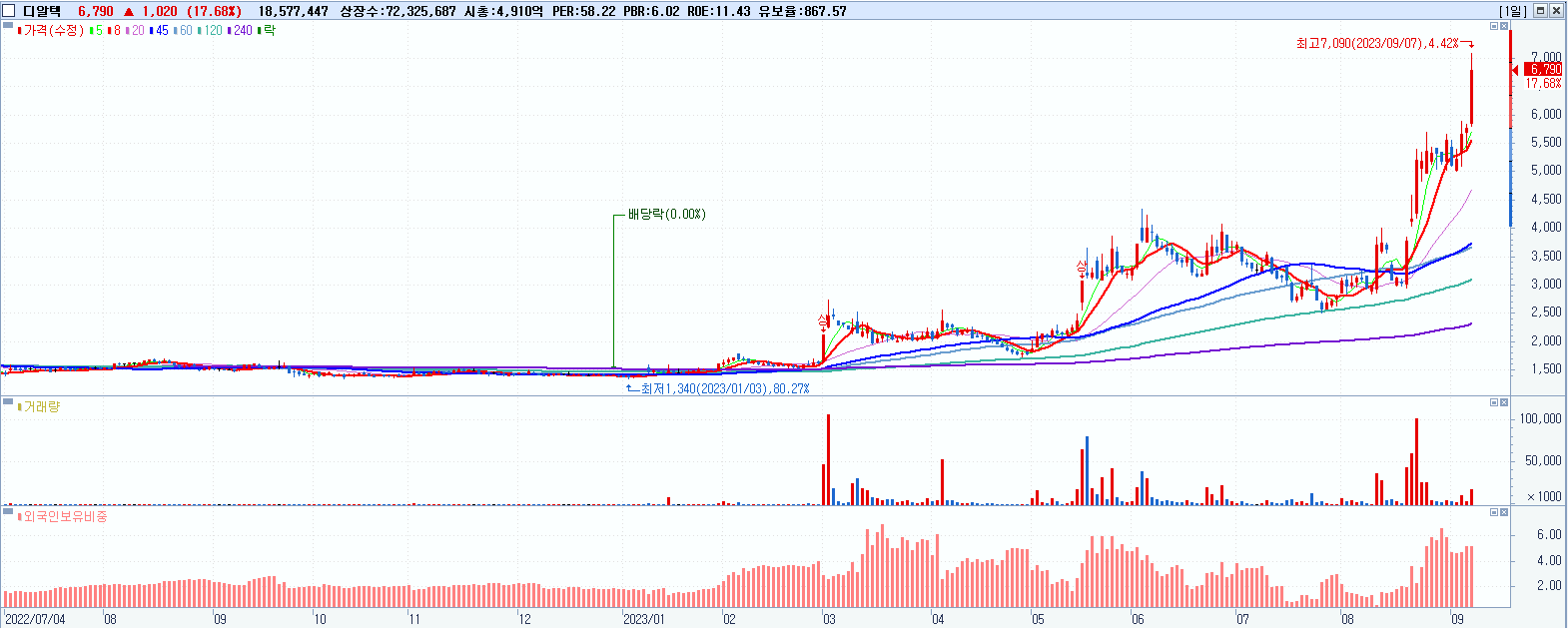Screen dimensions: 1568x628
Task: Click the 7,000 price axis label
Action: click(1546, 57)
